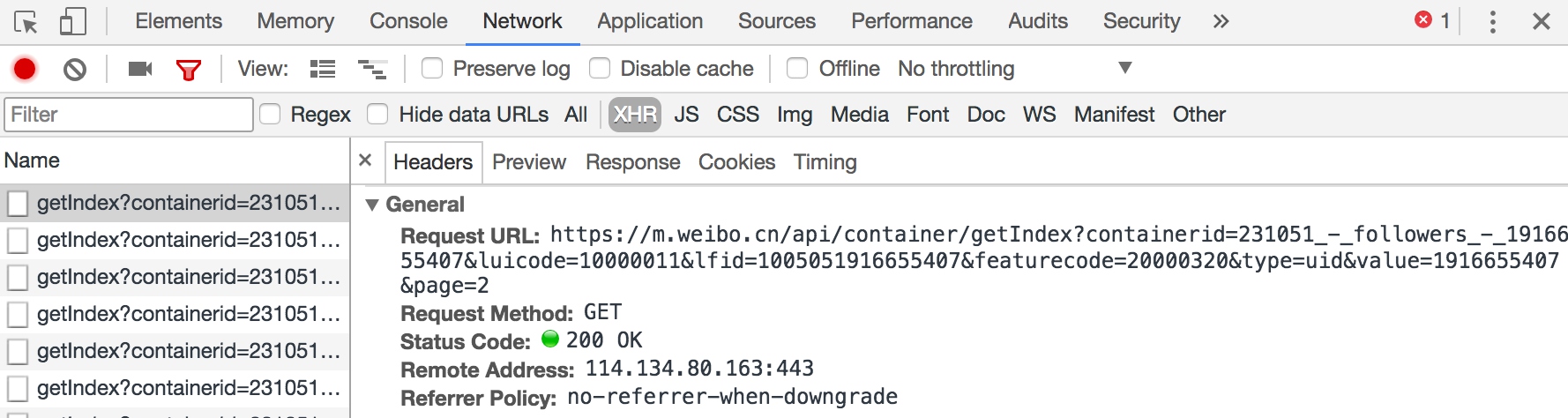The image size is (1568, 418).
Task: Show the waterfall overview view icon
Action: click(x=372, y=69)
